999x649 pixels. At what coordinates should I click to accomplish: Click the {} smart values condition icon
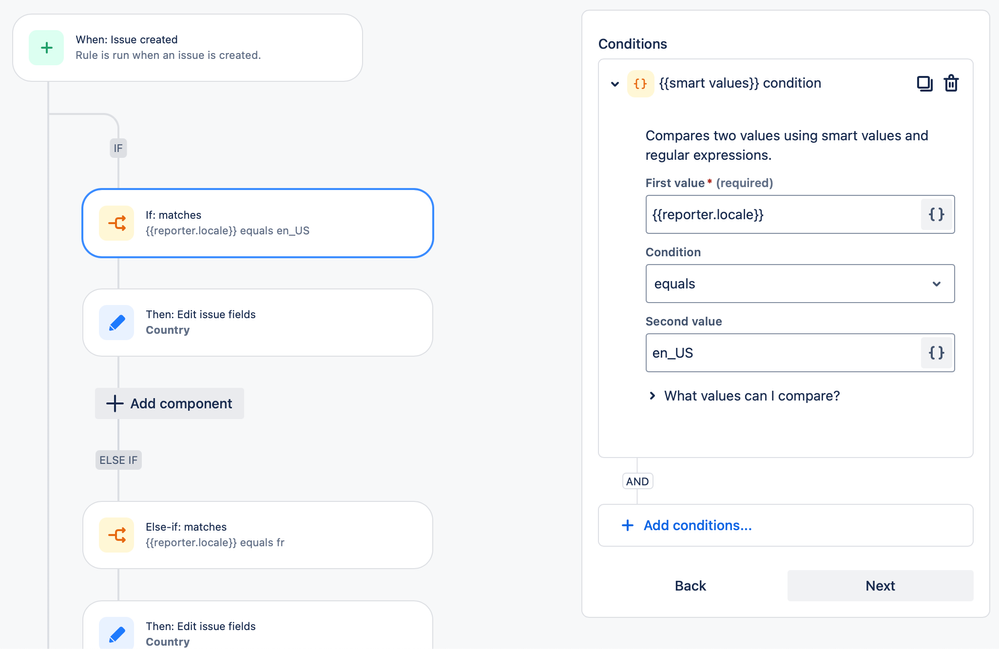(641, 84)
